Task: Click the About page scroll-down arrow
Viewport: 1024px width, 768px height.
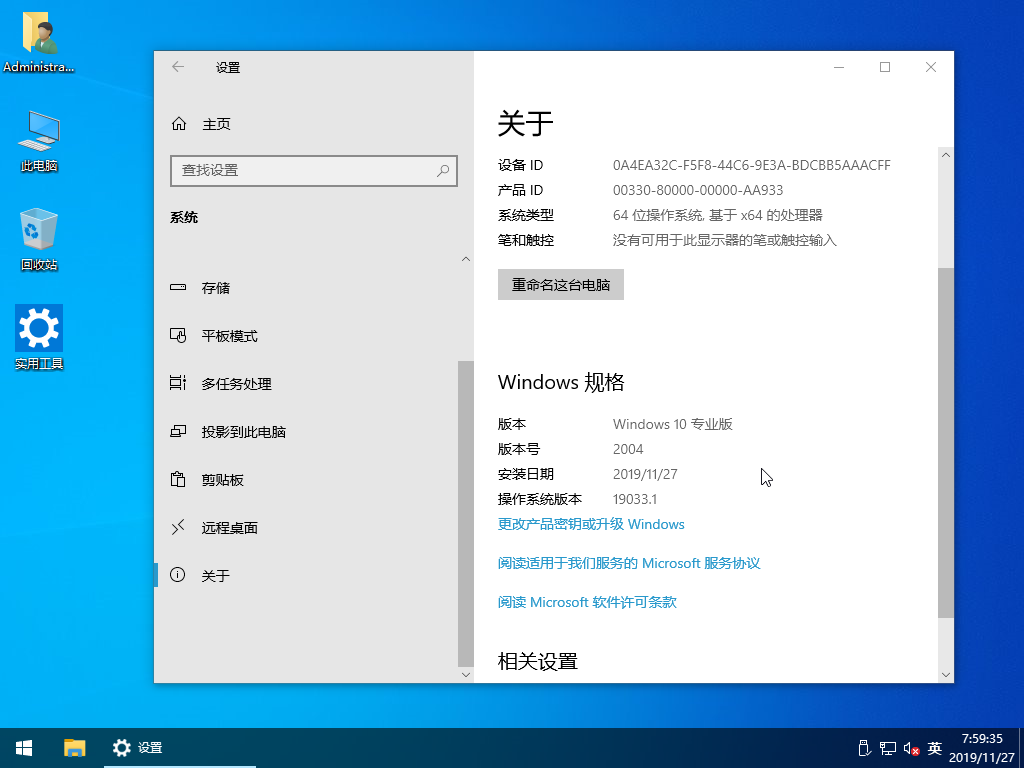Action: pos(946,675)
